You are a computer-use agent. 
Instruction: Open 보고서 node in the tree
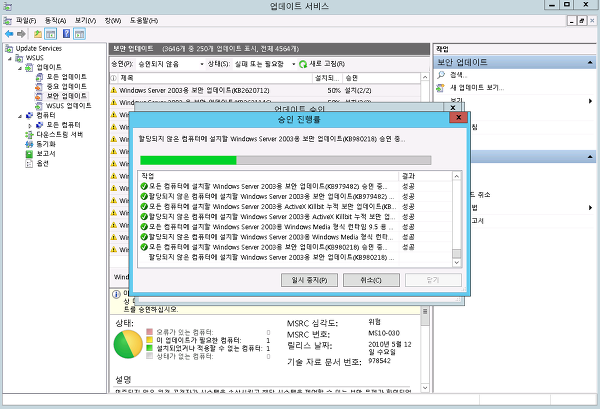tap(46, 153)
